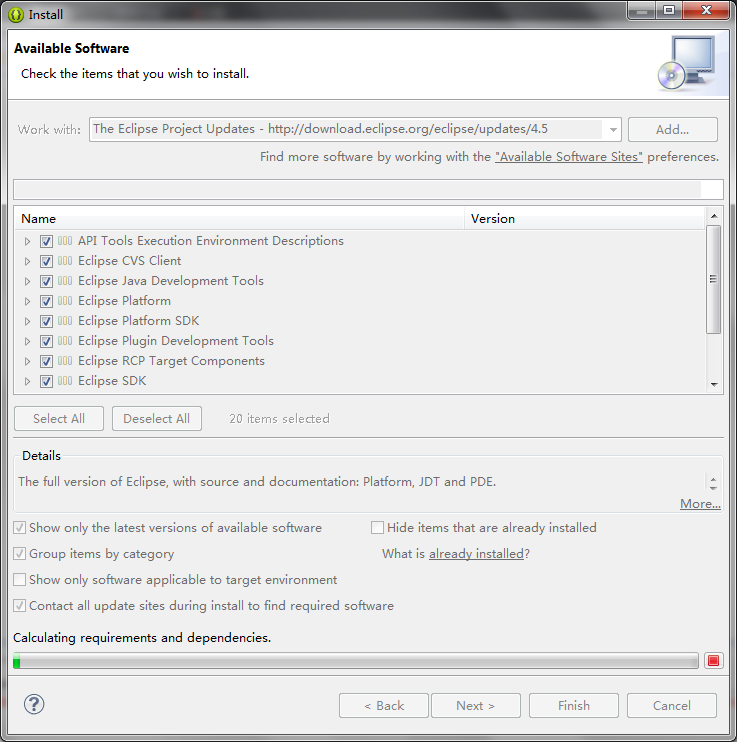Click the Finish button
Viewport: 737px width, 742px height.
click(574, 706)
